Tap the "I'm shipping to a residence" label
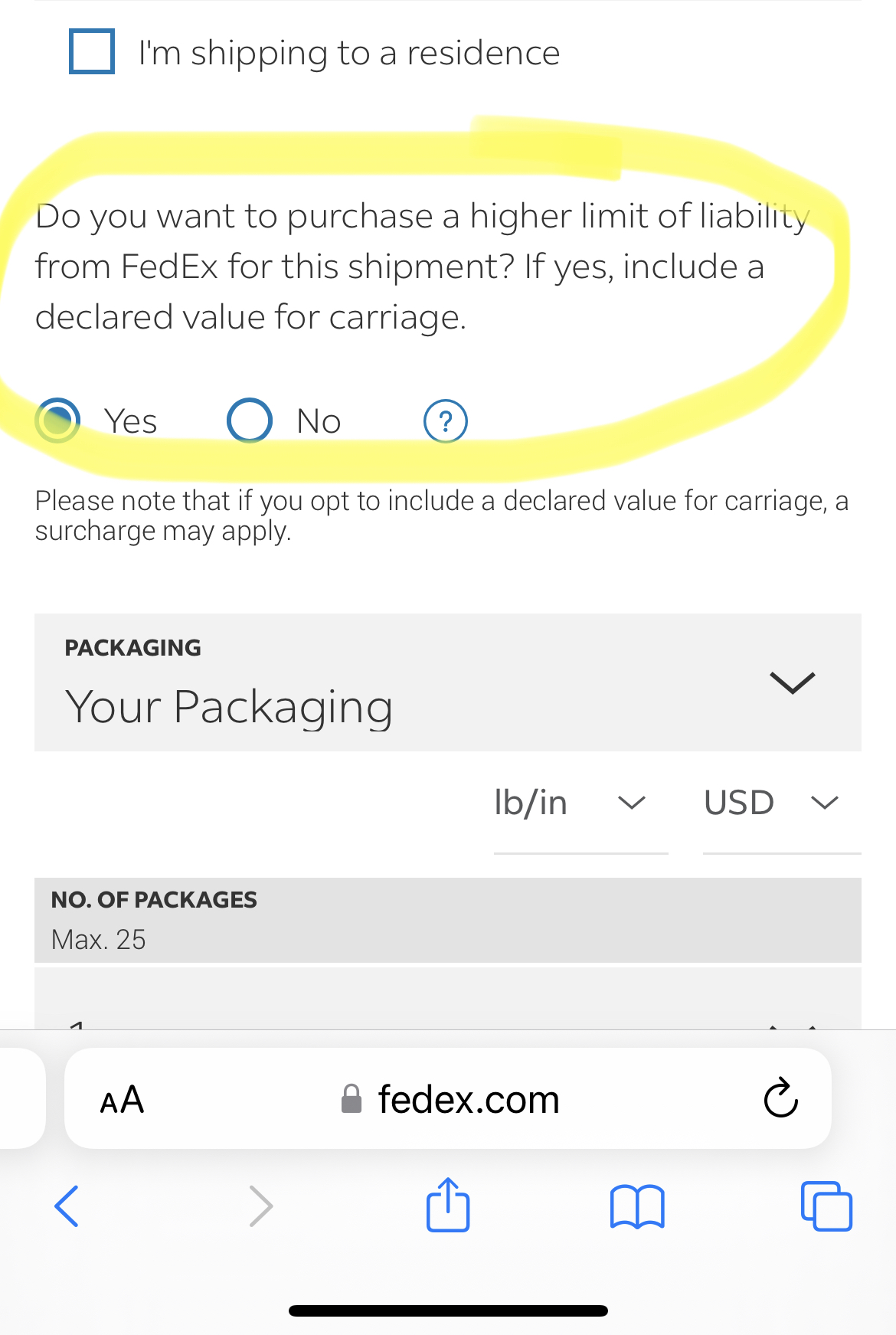 point(349,54)
